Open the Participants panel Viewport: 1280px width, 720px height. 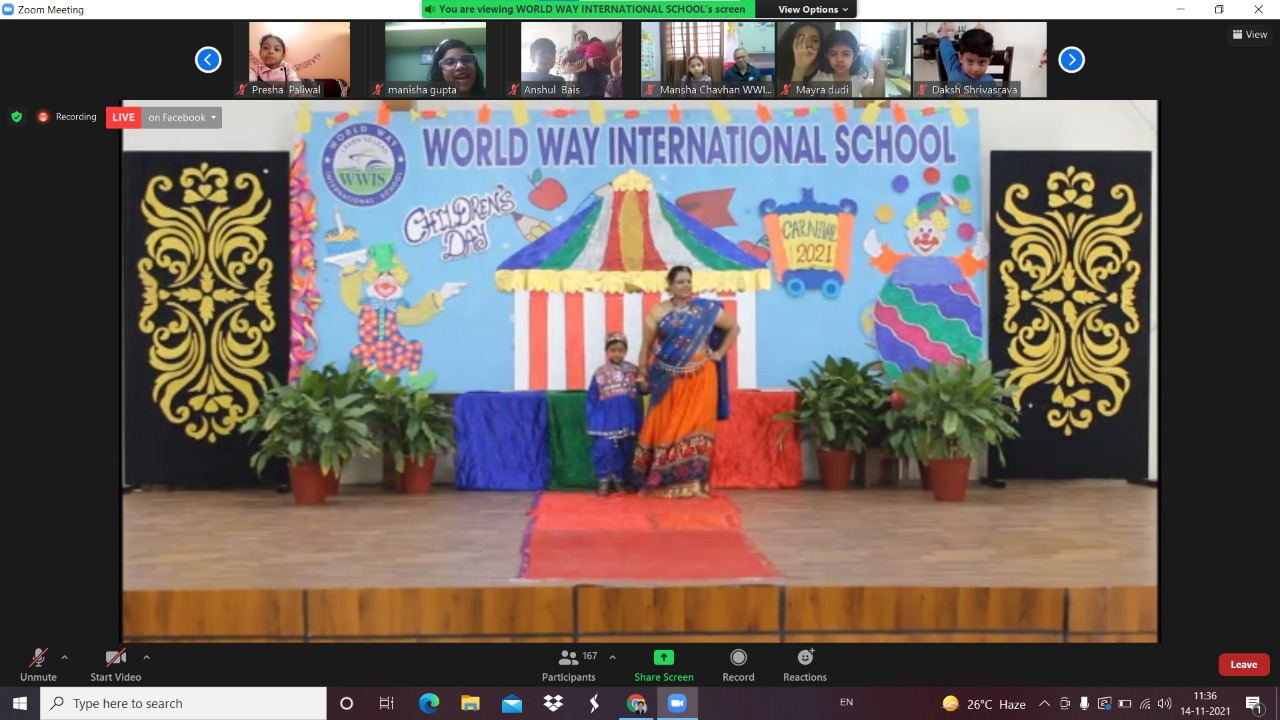(x=568, y=664)
